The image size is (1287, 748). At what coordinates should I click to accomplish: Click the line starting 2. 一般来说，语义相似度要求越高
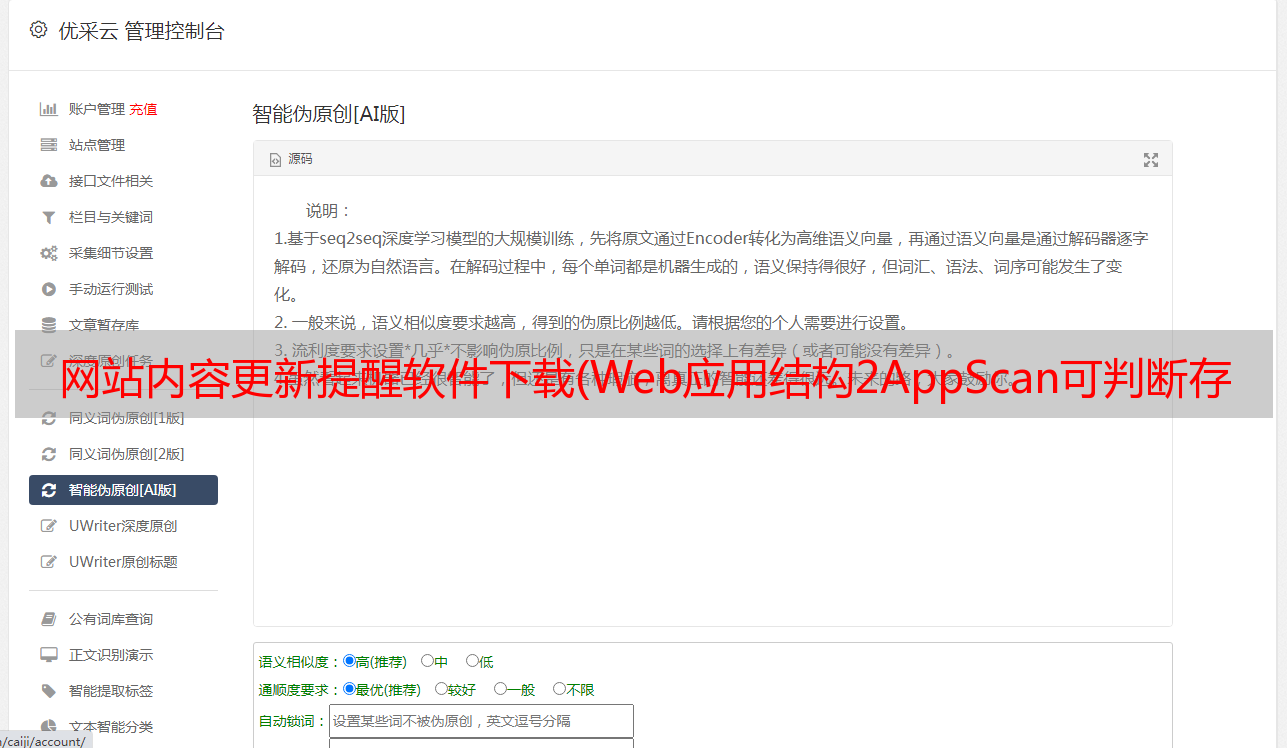tap(592, 323)
